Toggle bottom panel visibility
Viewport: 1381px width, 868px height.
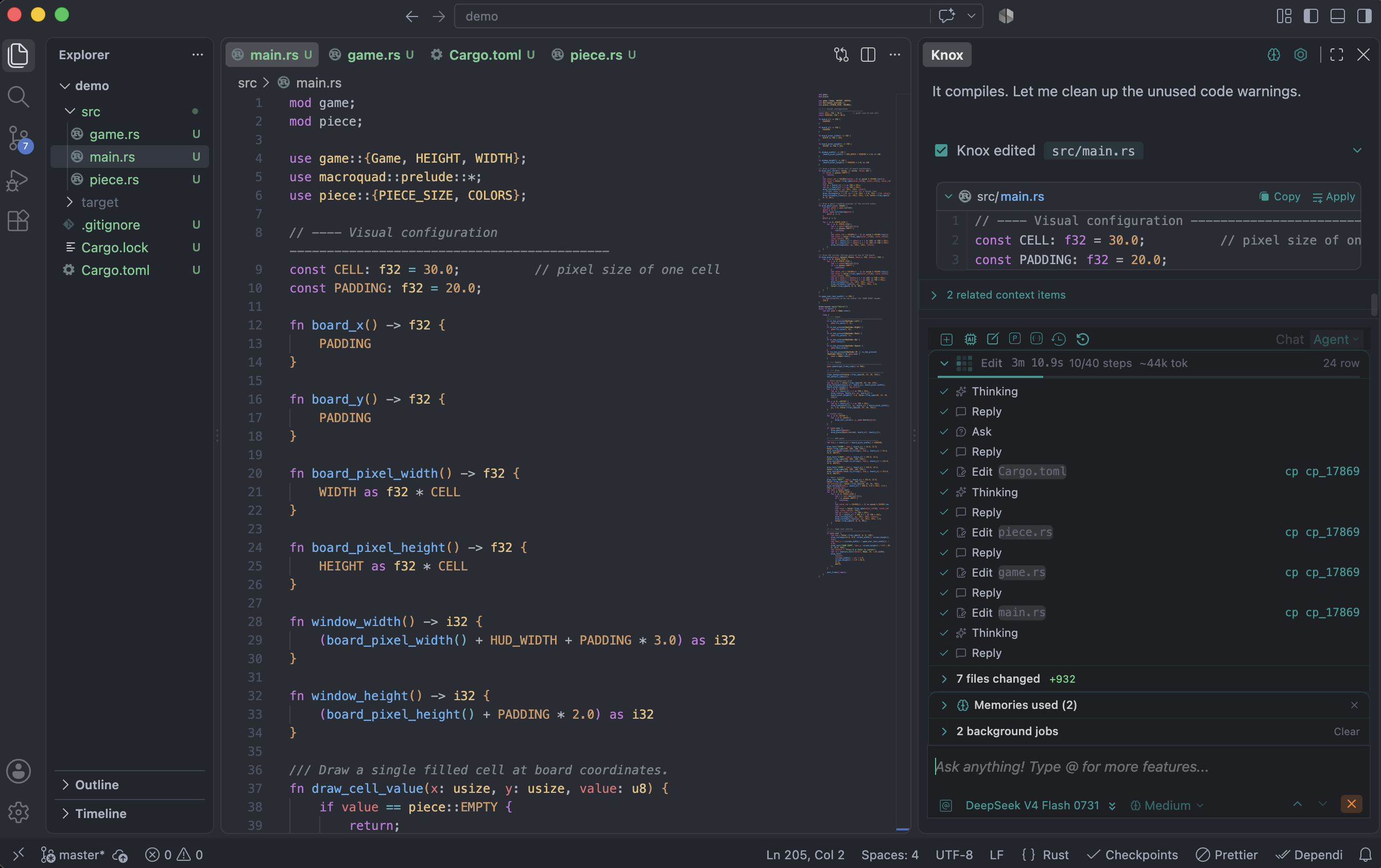click(1337, 15)
